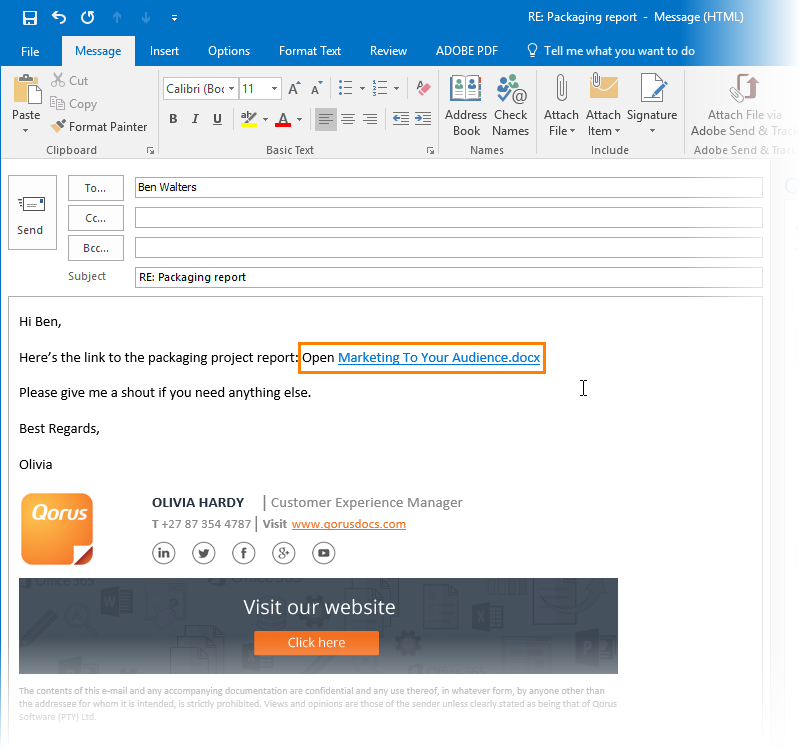The height and width of the screenshot is (750, 800).
Task: Click the To... button
Action: [x=96, y=188]
